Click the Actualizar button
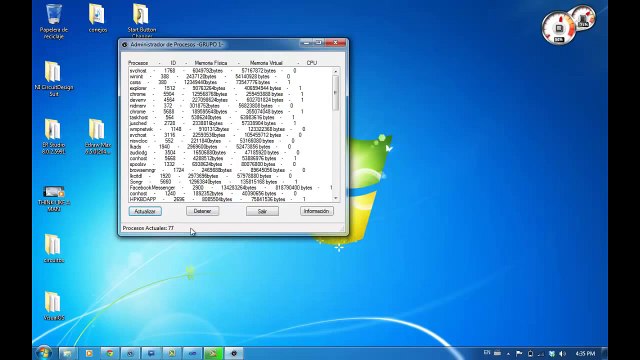The width and height of the screenshot is (640, 360). point(145,211)
